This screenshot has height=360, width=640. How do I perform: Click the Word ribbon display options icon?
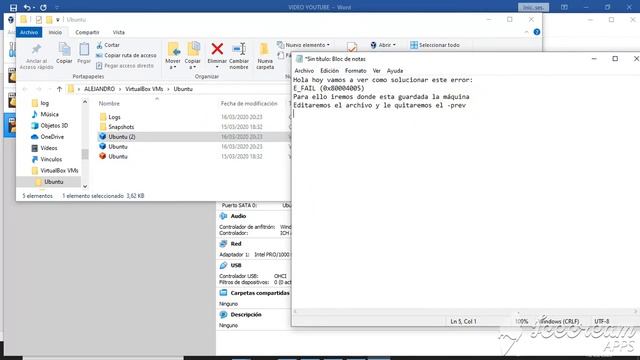click(564, 7)
